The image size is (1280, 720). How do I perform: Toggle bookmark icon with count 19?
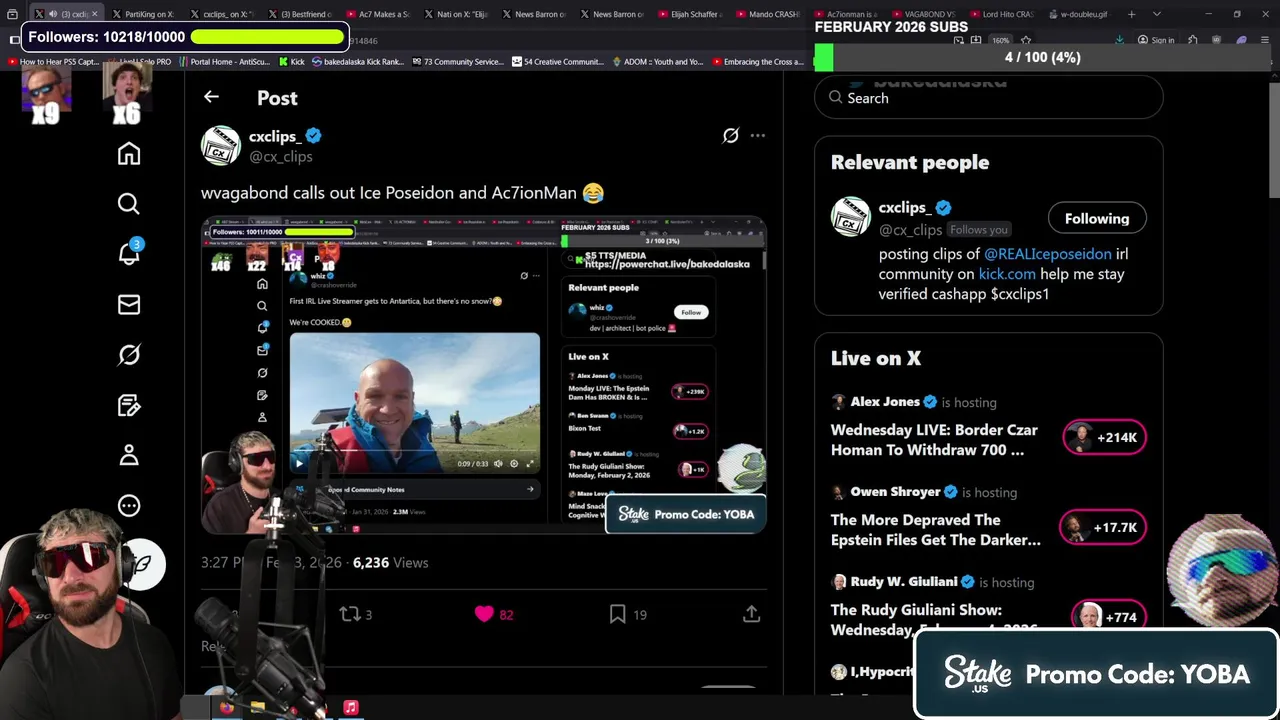[618, 614]
